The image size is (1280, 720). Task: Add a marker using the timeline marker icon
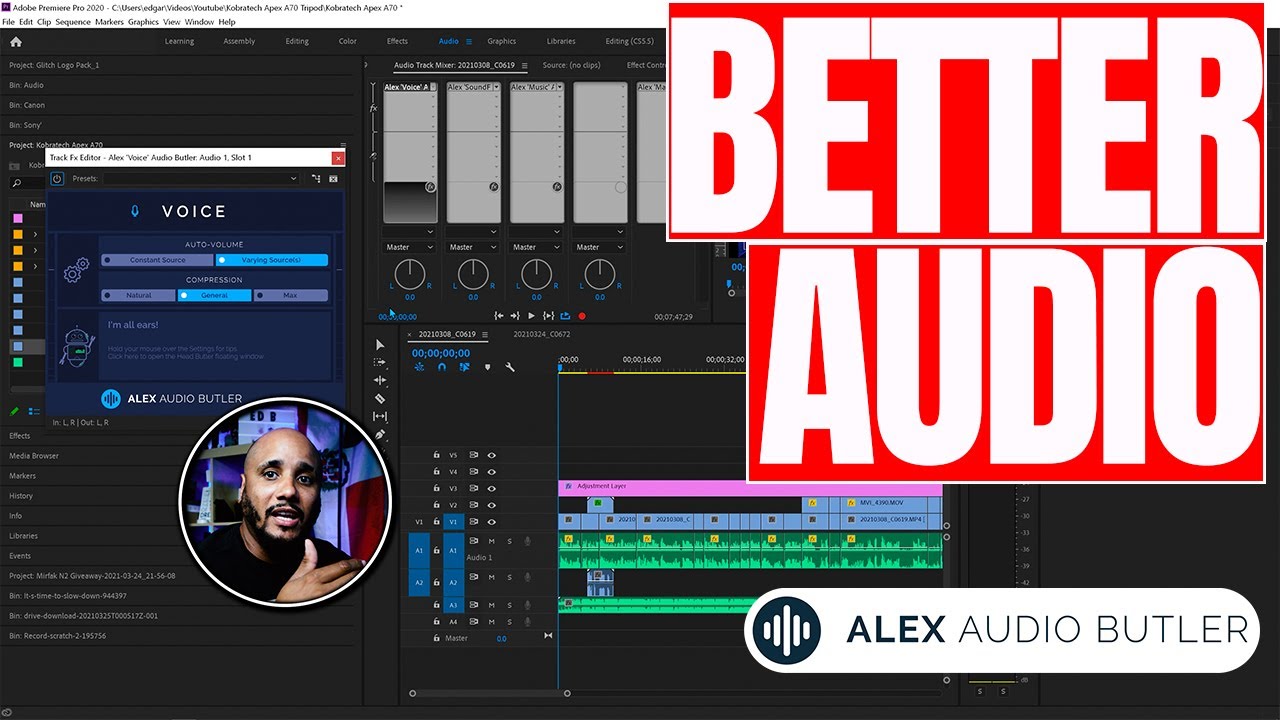487,367
